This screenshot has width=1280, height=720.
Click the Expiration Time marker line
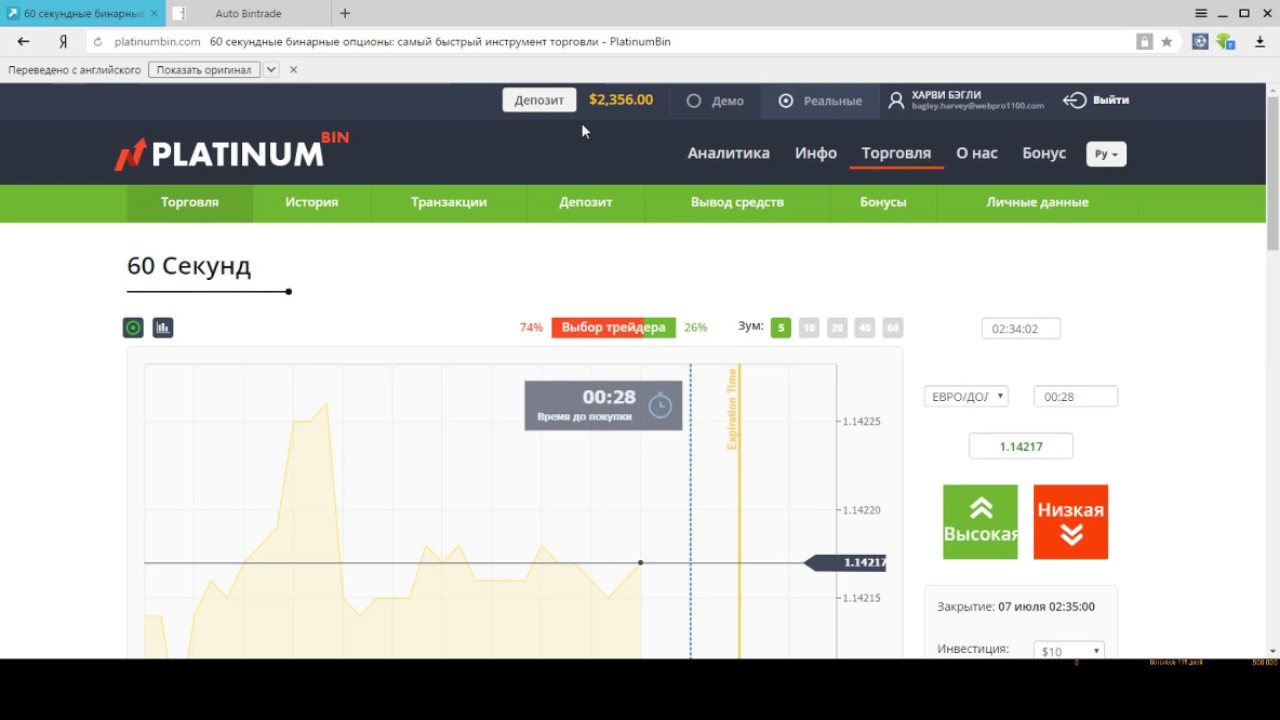738,510
